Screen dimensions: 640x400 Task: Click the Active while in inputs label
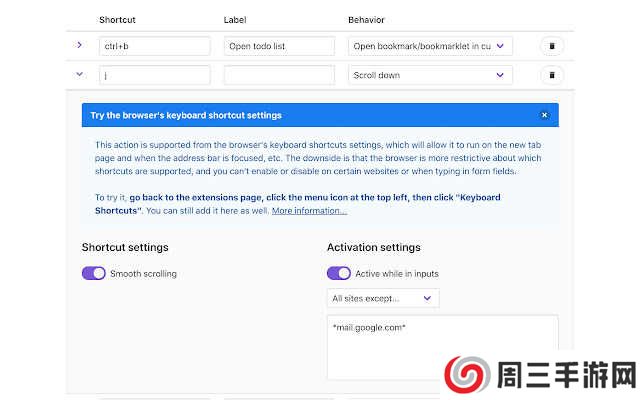click(x=397, y=273)
